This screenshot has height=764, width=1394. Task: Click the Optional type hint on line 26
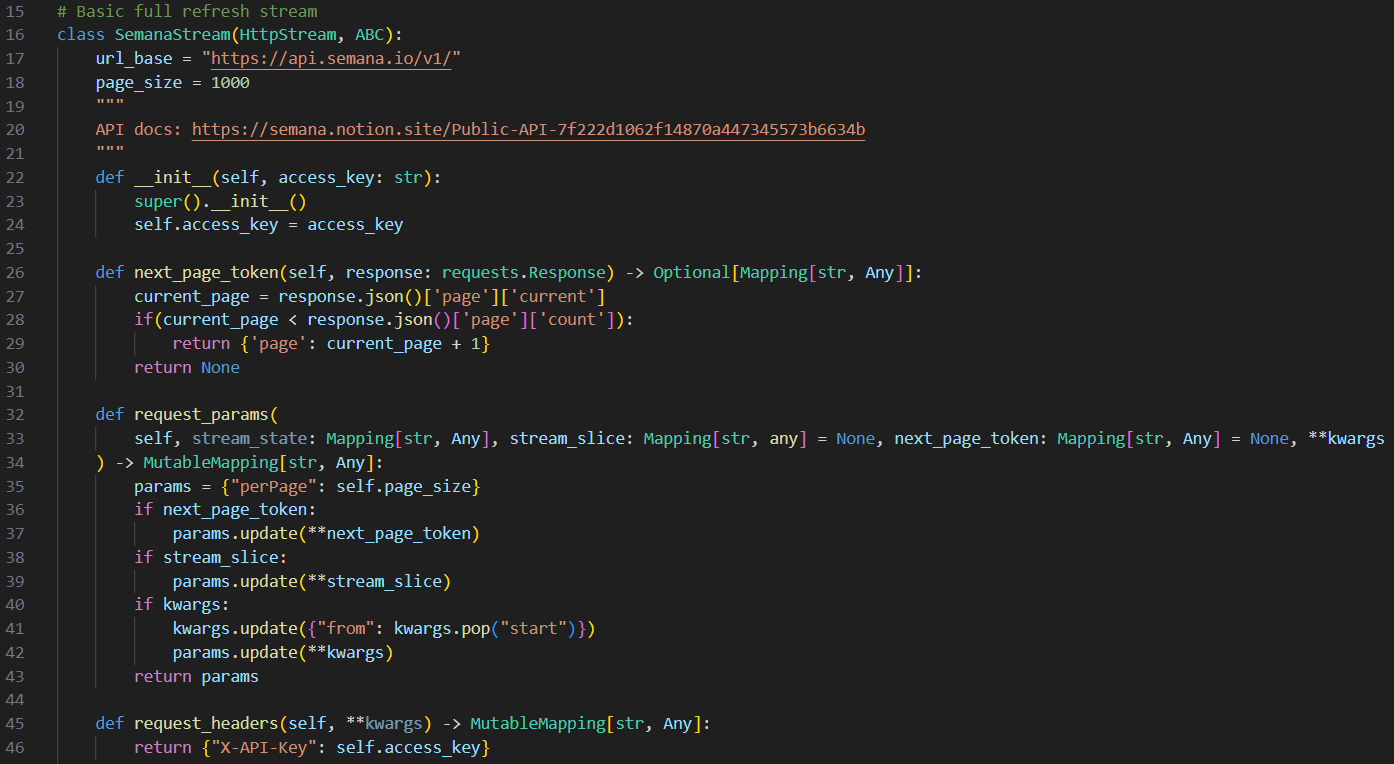click(692, 272)
